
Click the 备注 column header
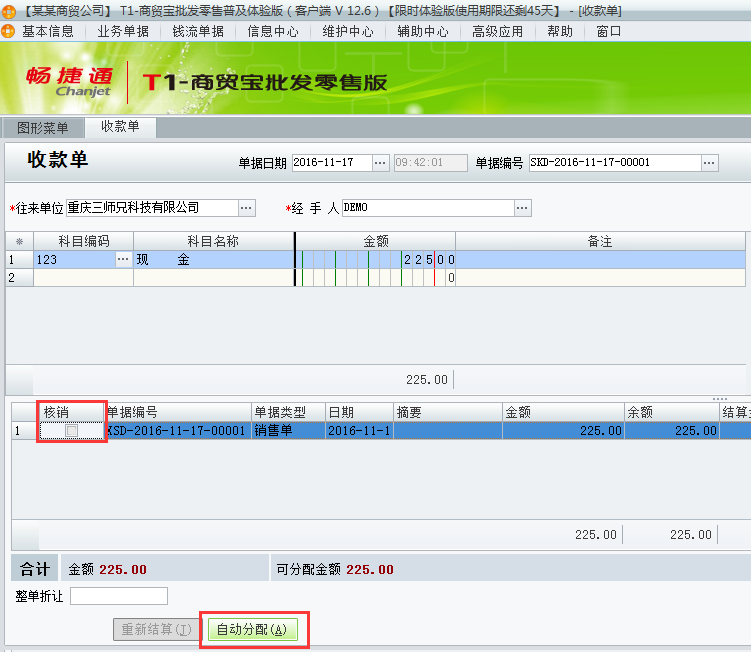600,241
